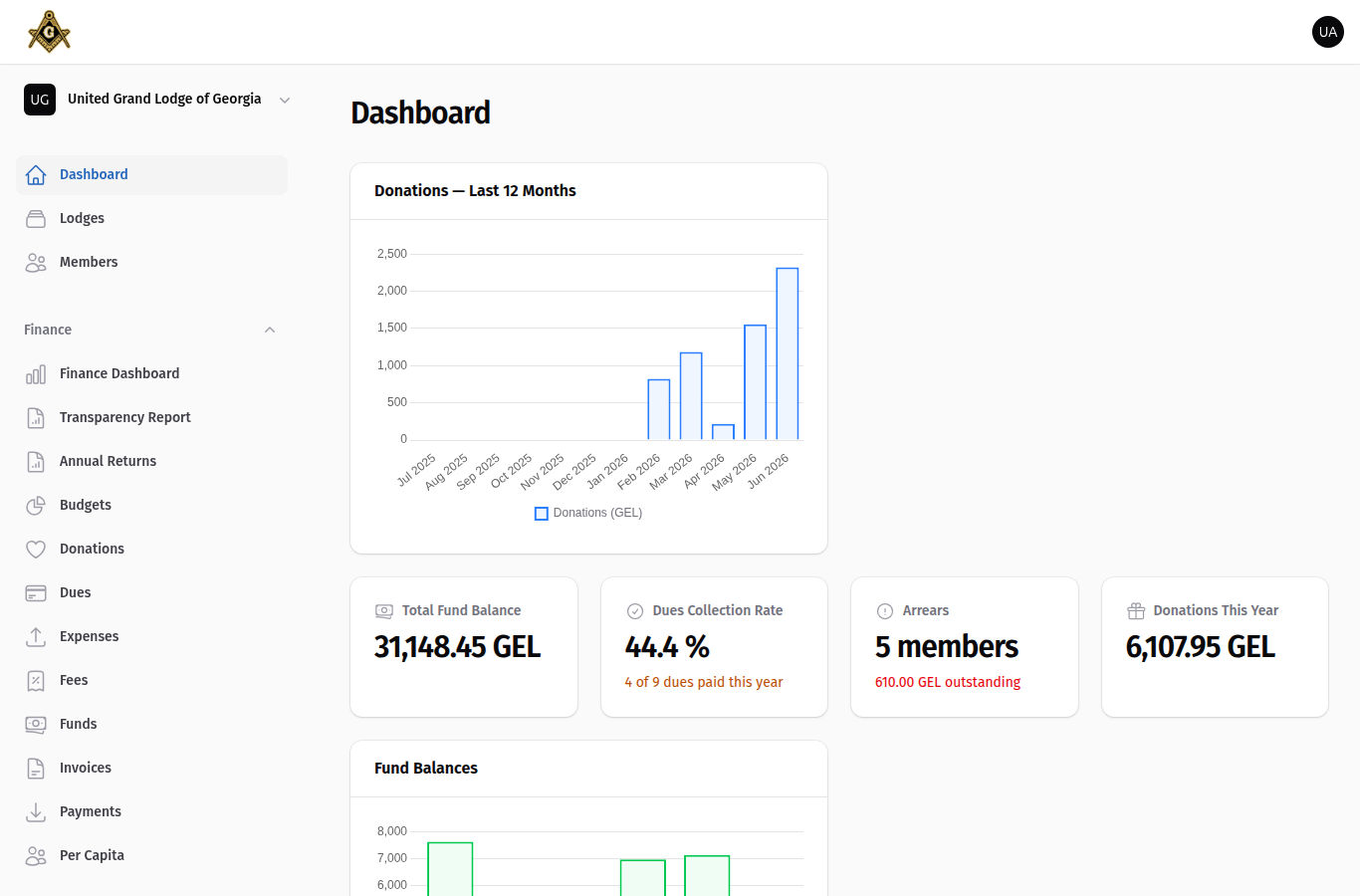This screenshot has height=896, width=1360.
Task: Click the Fund Balances card heading
Action: point(426,769)
